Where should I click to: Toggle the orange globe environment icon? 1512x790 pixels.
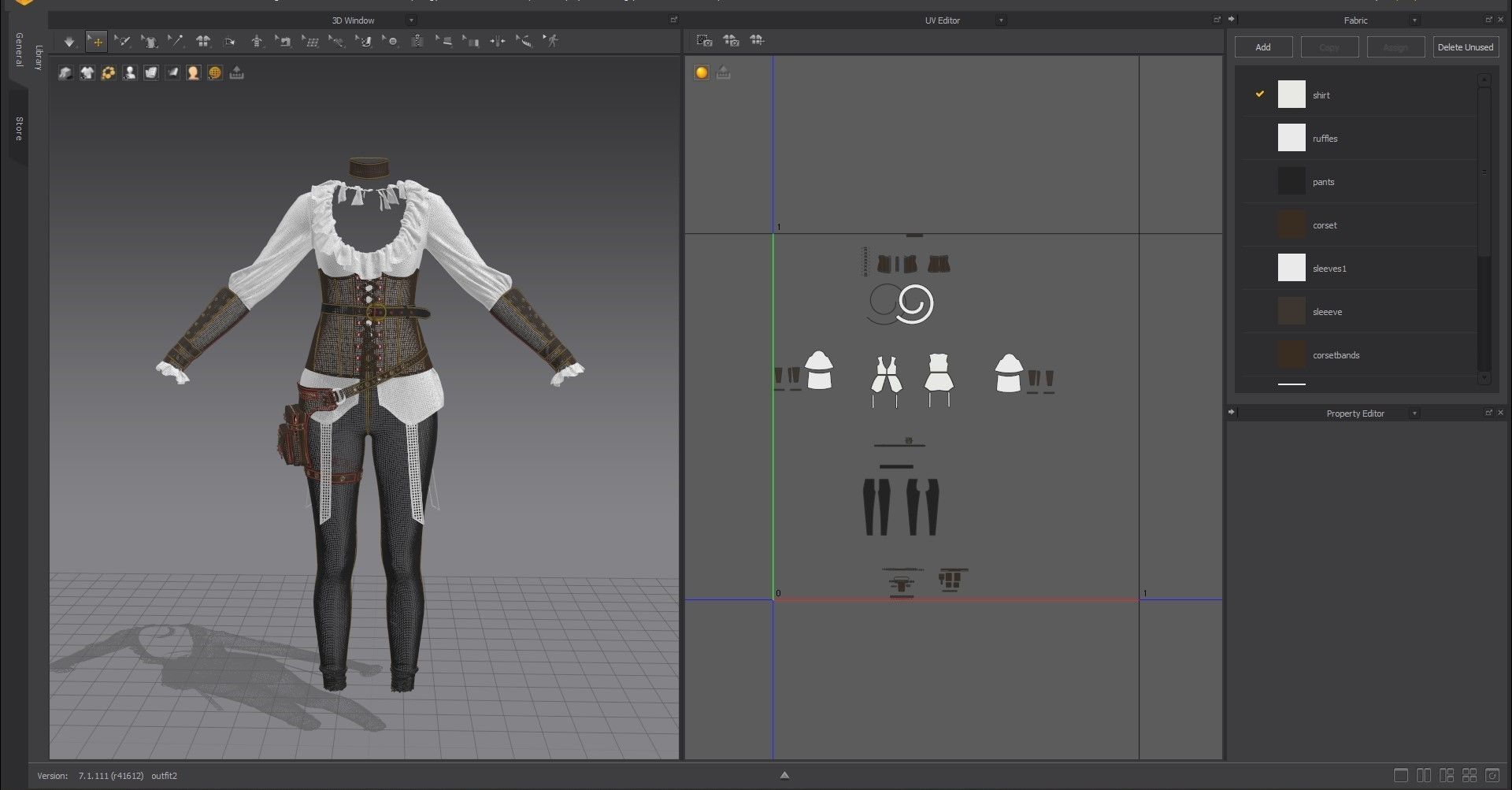pyautogui.click(x=215, y=72)
